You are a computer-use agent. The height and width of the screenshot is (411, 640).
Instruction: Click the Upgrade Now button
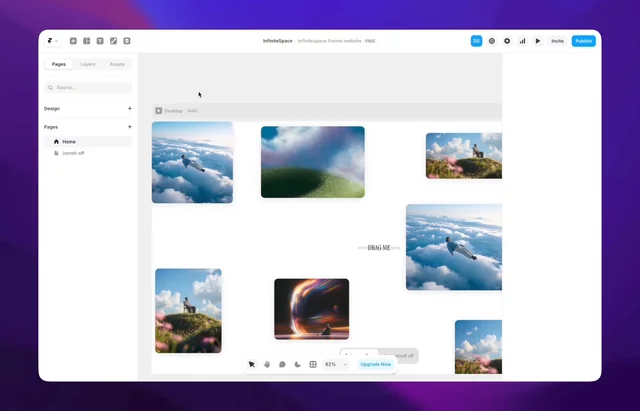click(376, 364)
